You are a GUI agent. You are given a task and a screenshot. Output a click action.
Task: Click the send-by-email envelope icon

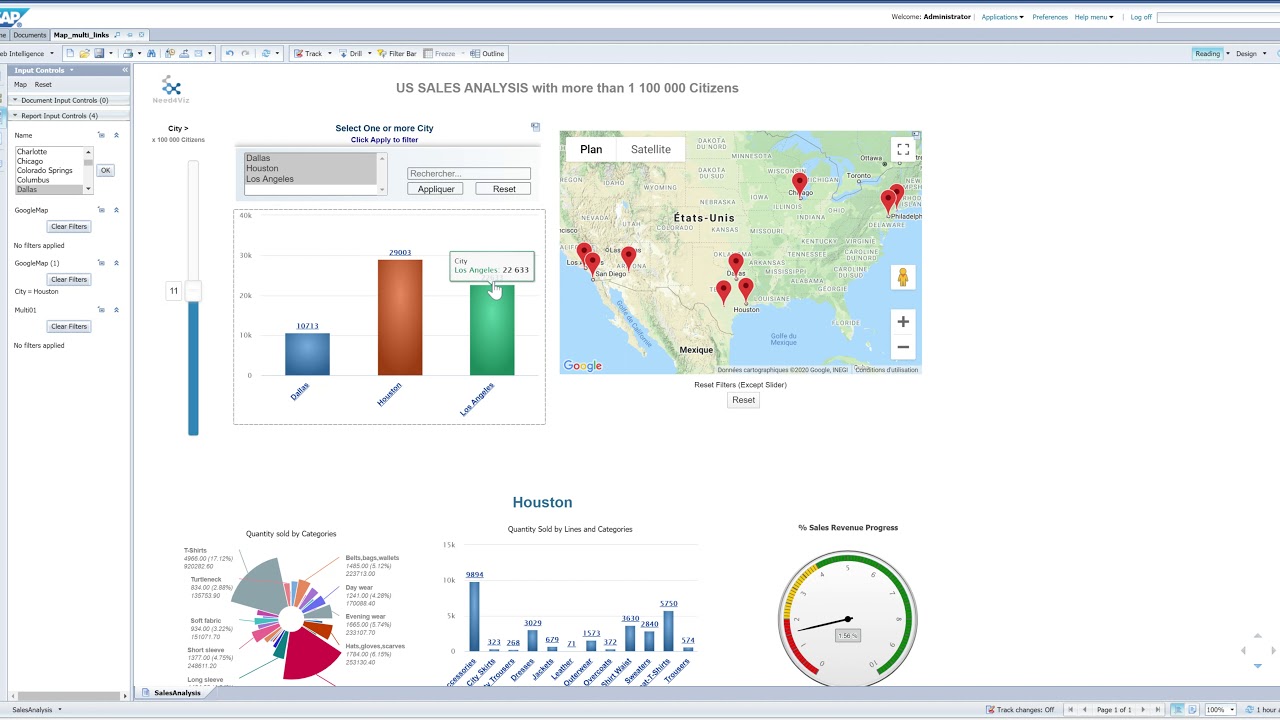click(198, 53)
